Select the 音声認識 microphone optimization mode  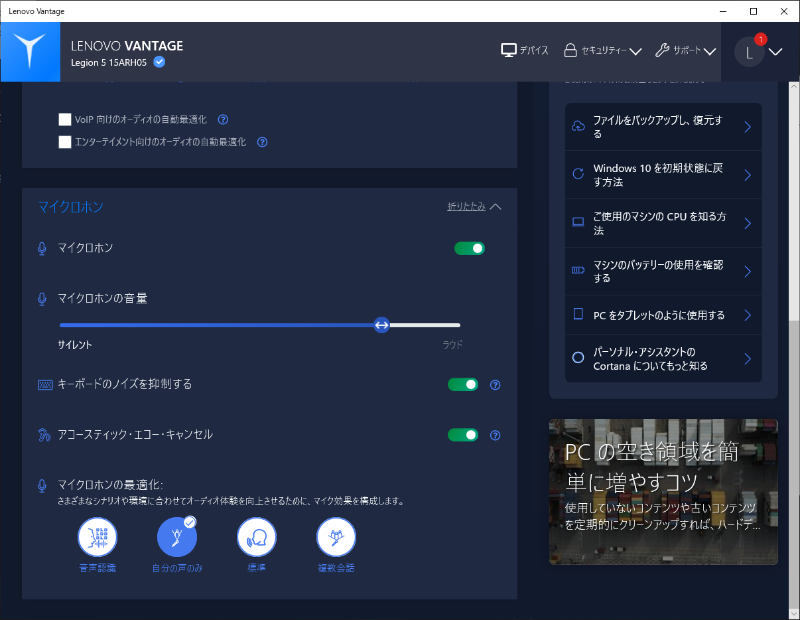[97, 537]
